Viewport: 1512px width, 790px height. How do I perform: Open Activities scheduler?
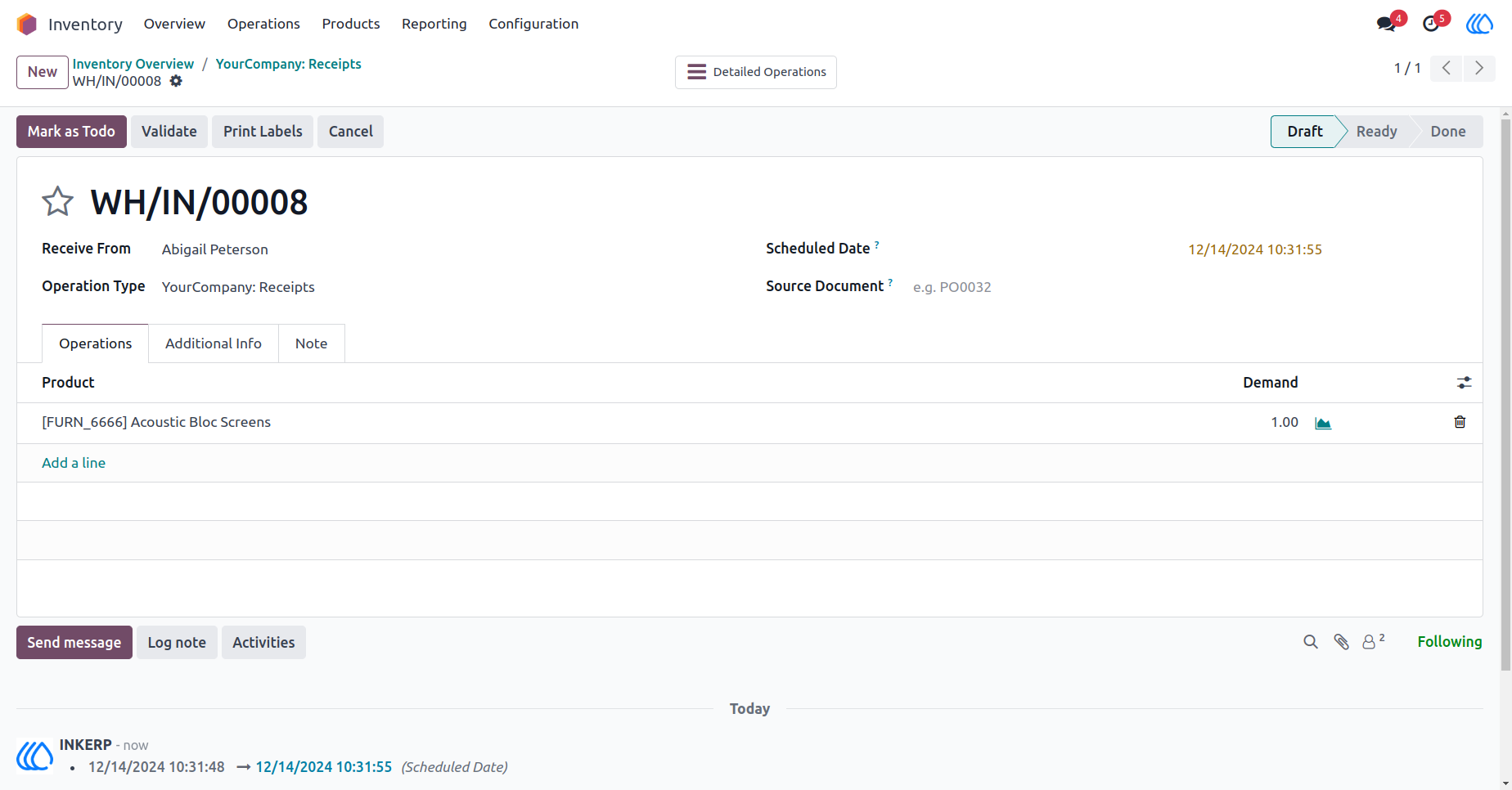[x=263, y=643]
